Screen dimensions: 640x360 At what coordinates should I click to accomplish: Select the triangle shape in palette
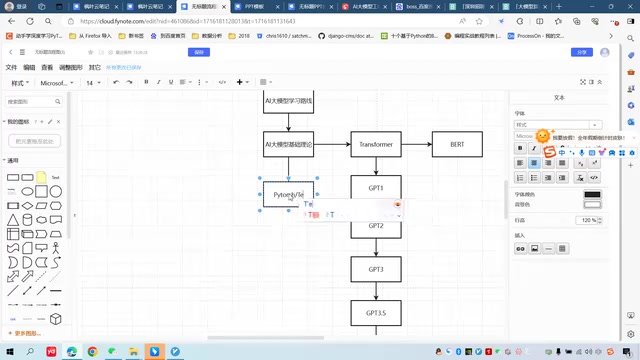pyautogui.click(x=13, y=220)
